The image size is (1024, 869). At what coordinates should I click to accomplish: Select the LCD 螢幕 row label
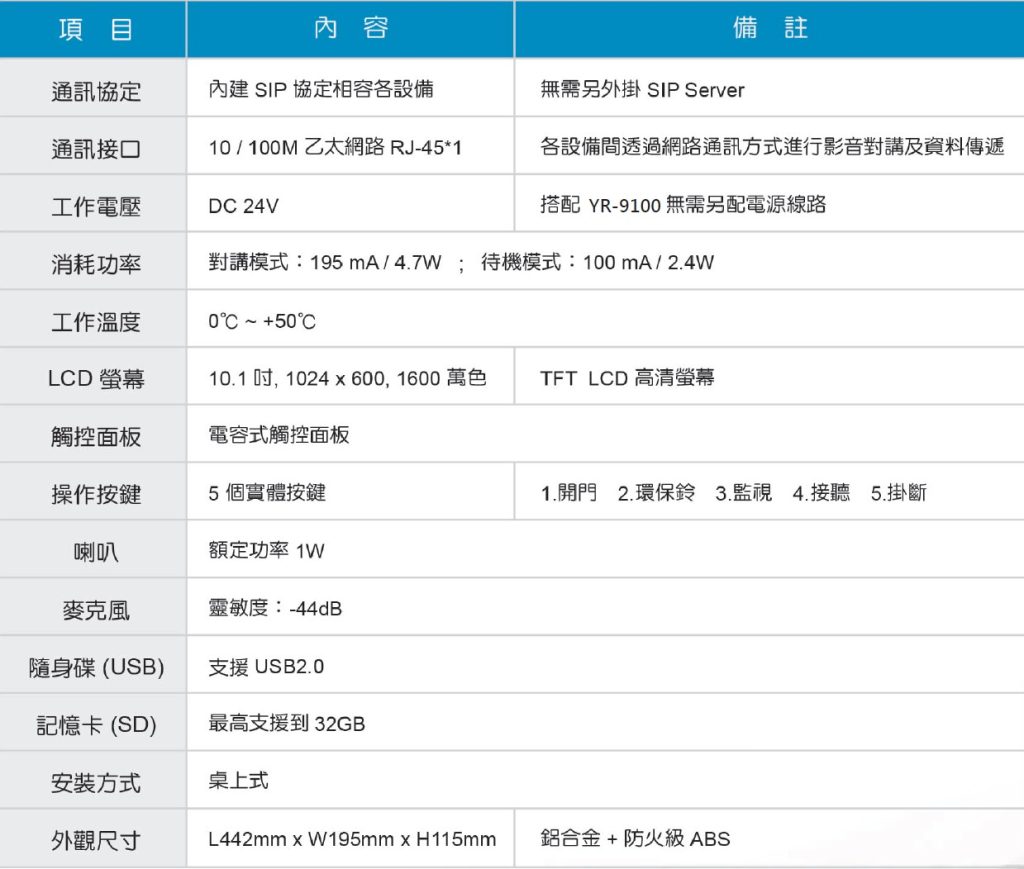pos(96,379)
